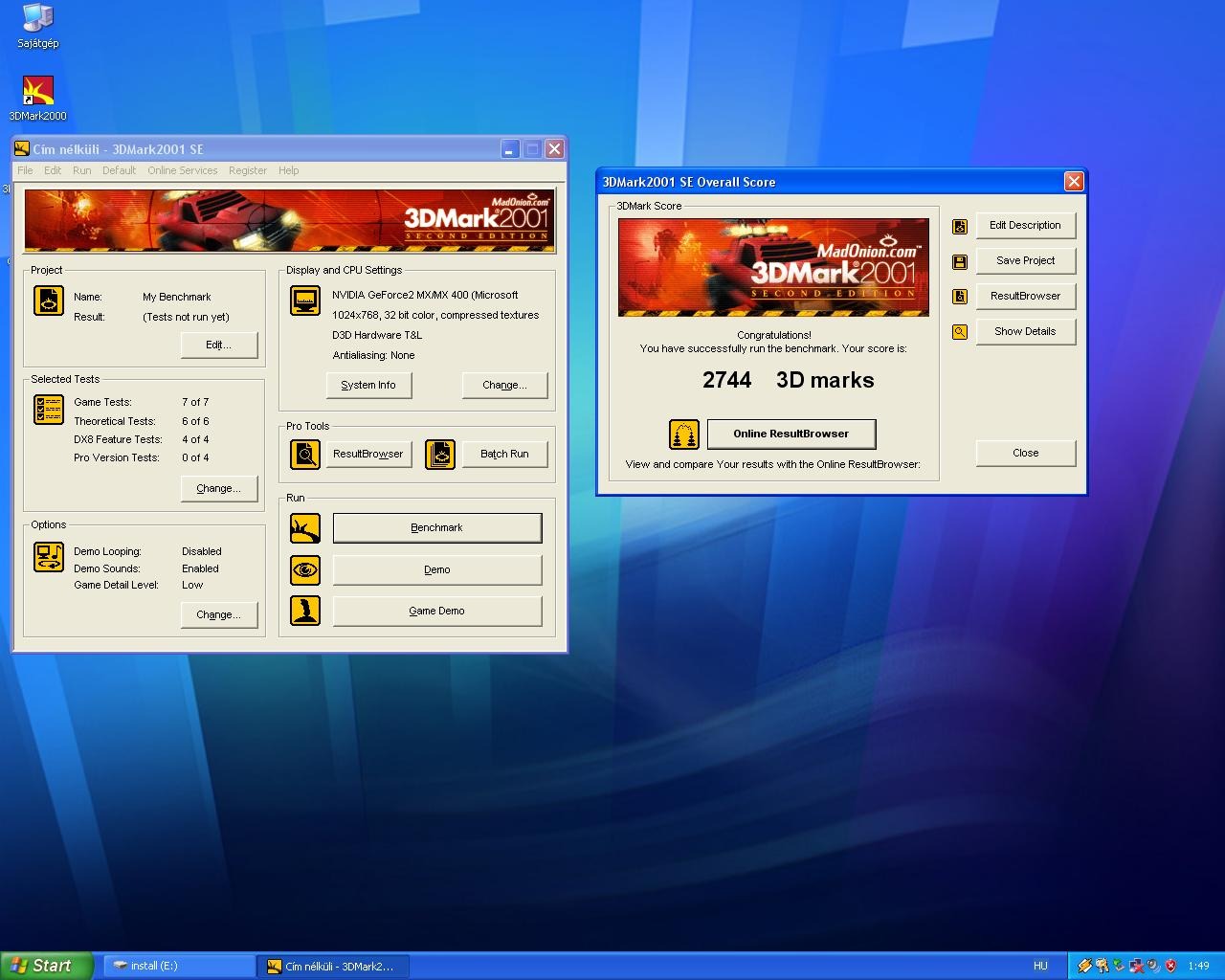This screenshot has width=1225, height=980.
Task: Click the Winamp lightning tray icon
Action: point(1085,966)
